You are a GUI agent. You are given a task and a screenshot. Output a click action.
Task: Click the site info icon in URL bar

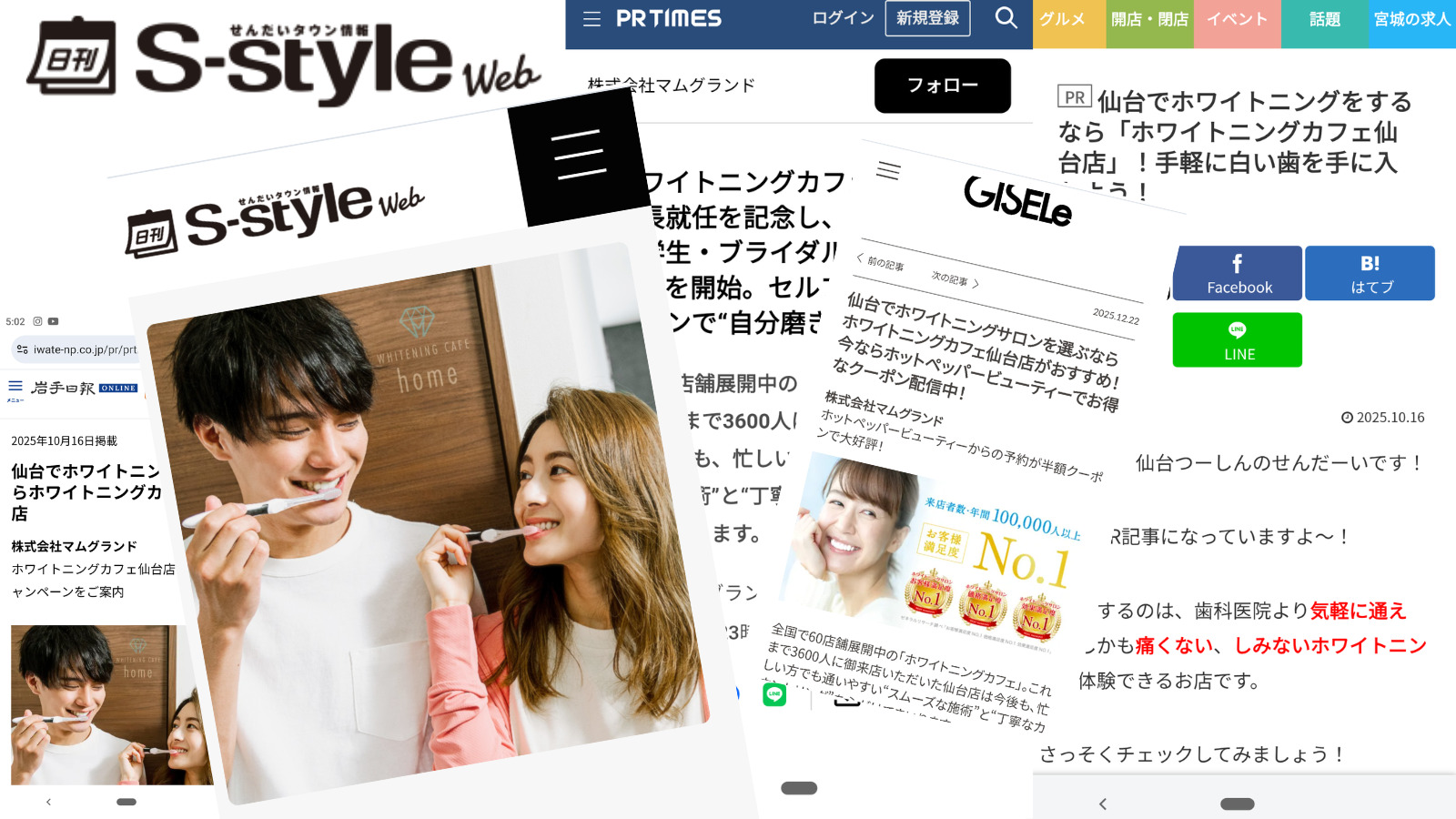[x=23, y=349]
